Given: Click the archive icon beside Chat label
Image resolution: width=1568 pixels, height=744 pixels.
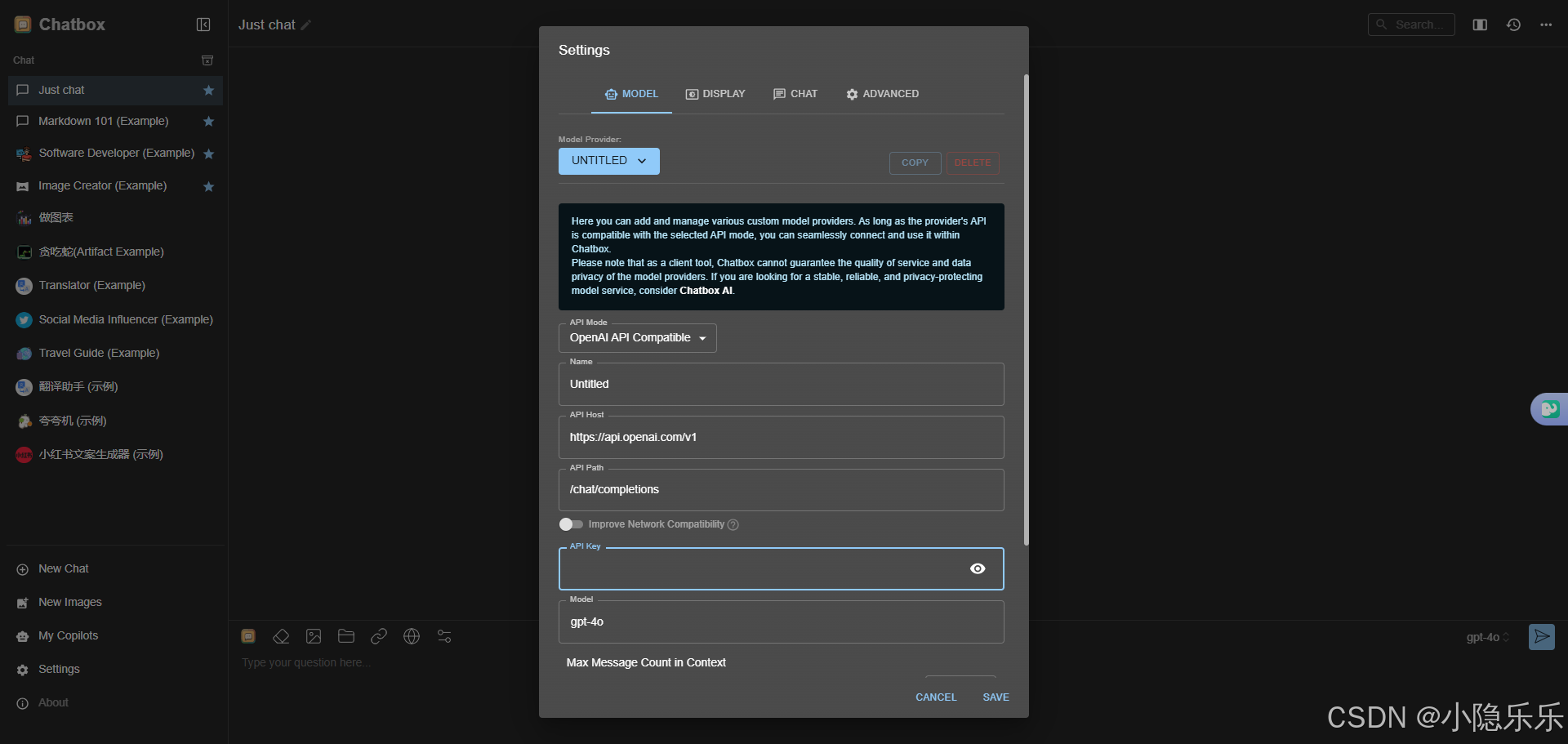Looking at the screenshot, I should point(207,60).
